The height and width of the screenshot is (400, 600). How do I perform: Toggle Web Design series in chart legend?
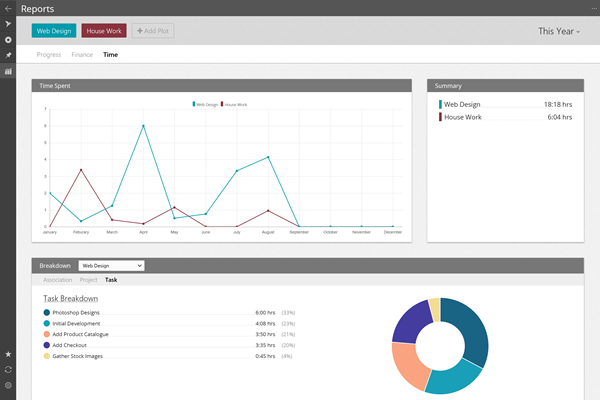pos(204,104)
